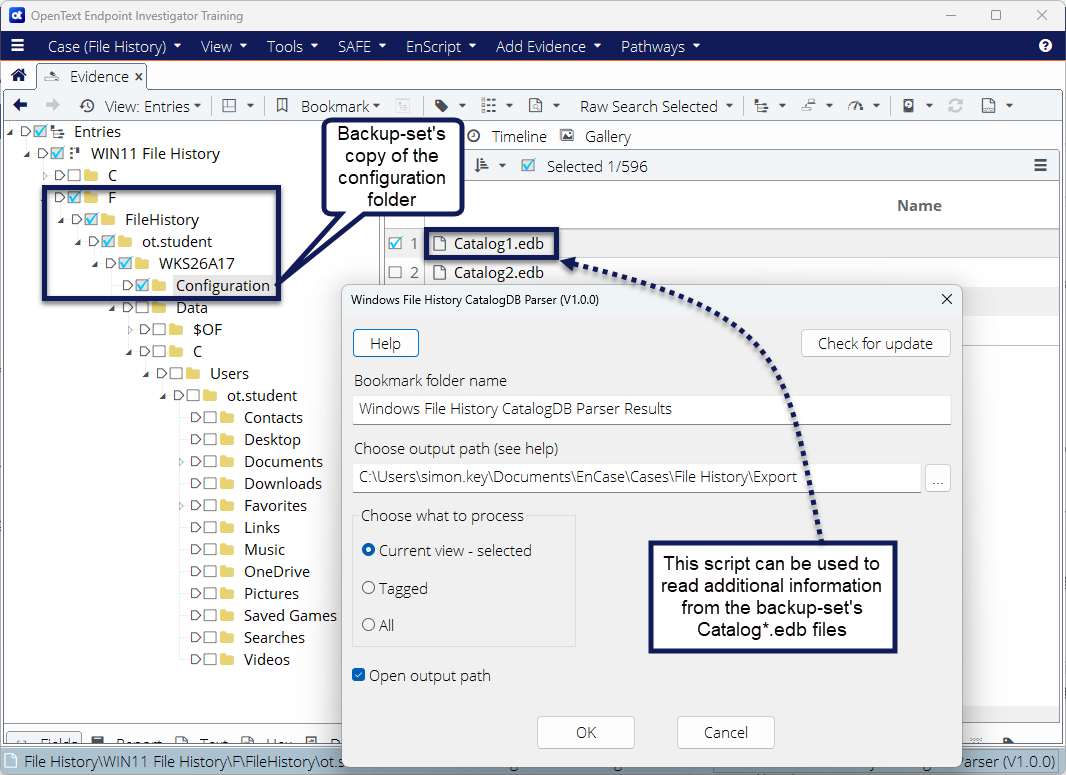Click the tree structure toolbar icon
Viewport: 1066px width, 775px height.
click(x=761, y=106)
